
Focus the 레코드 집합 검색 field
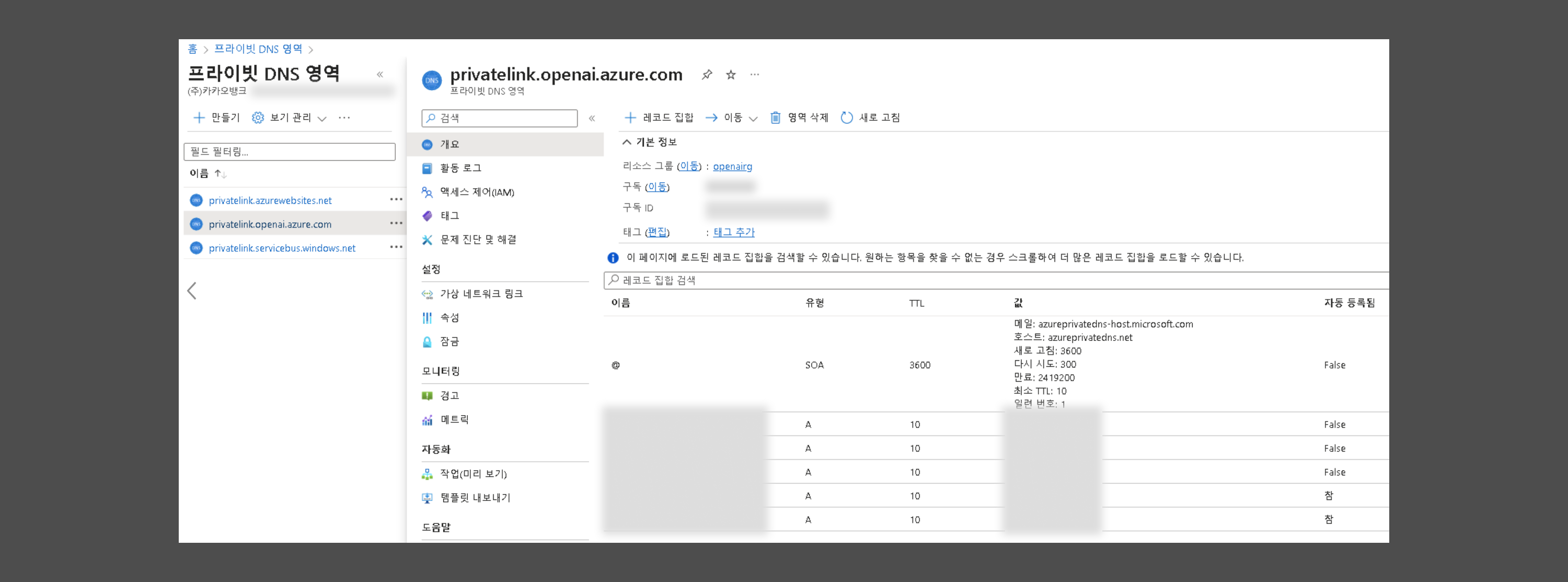[996, 280]
